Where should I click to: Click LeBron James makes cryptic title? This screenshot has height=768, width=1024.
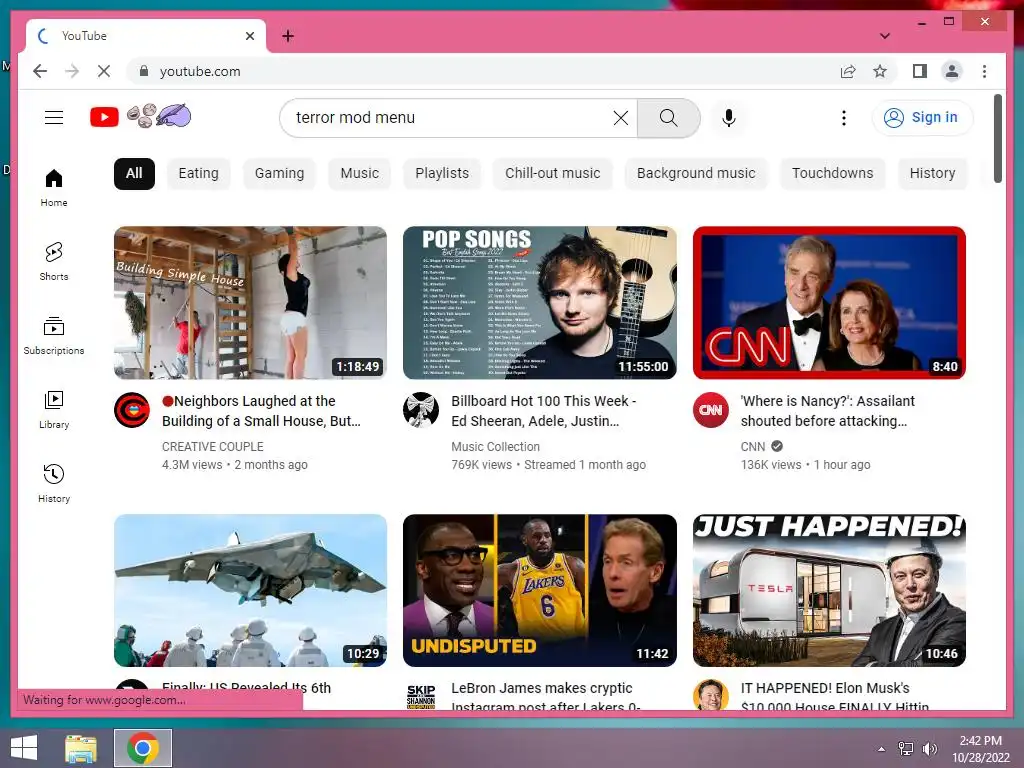(x=545, y=697)
